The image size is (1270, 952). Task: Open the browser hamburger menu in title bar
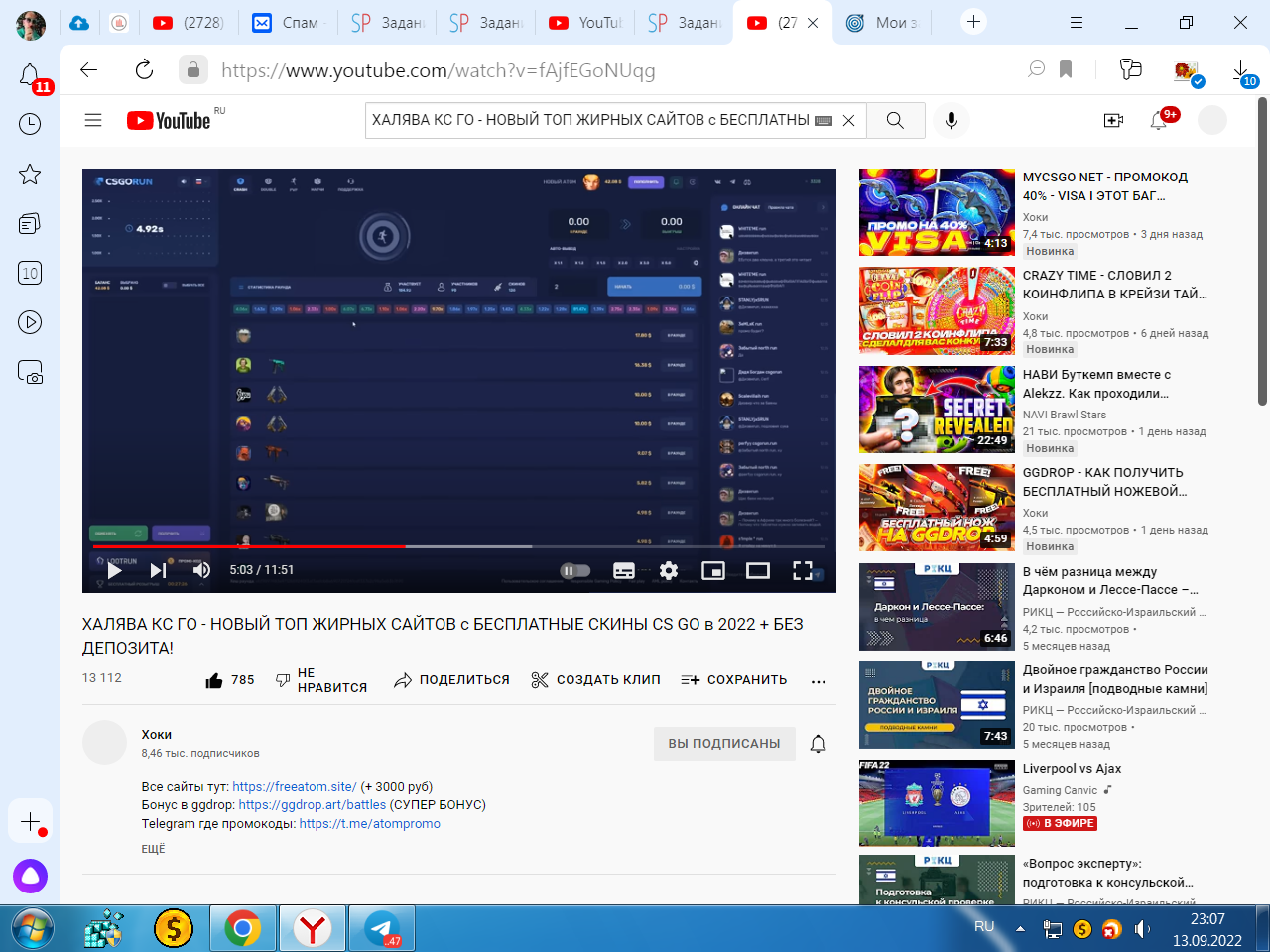[1077, 22]
